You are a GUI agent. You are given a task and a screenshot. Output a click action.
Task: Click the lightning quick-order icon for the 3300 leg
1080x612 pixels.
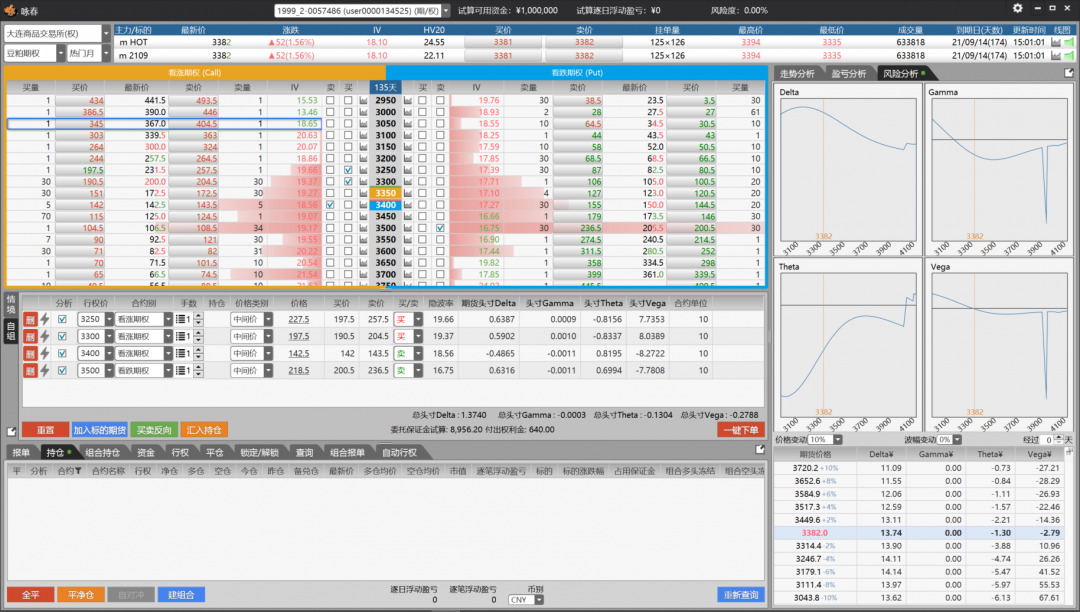click(x=45, y=337)
